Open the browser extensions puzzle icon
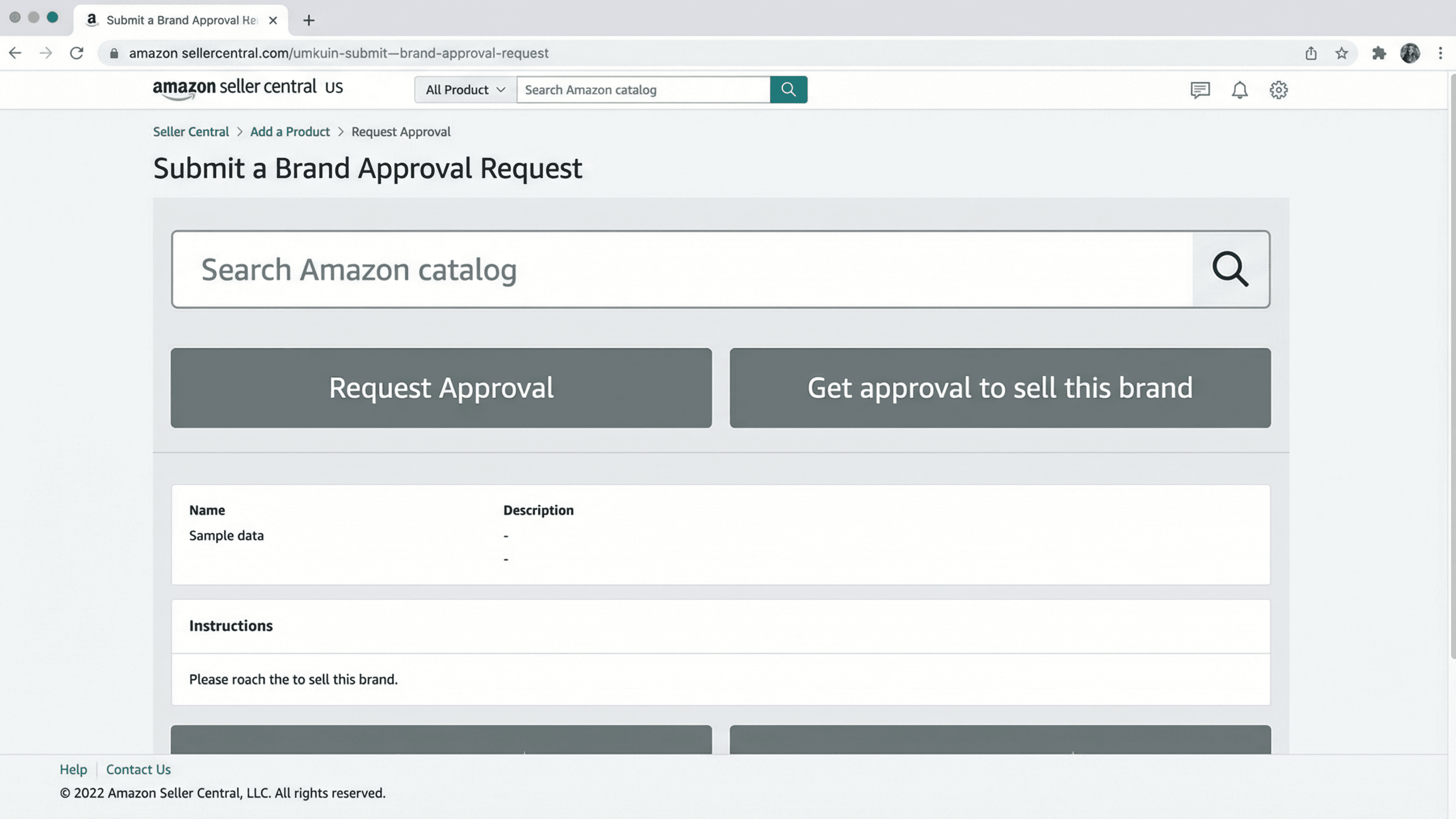Image resolution: width=1456 pixels, height=819 pixels. coord(1379,53)
